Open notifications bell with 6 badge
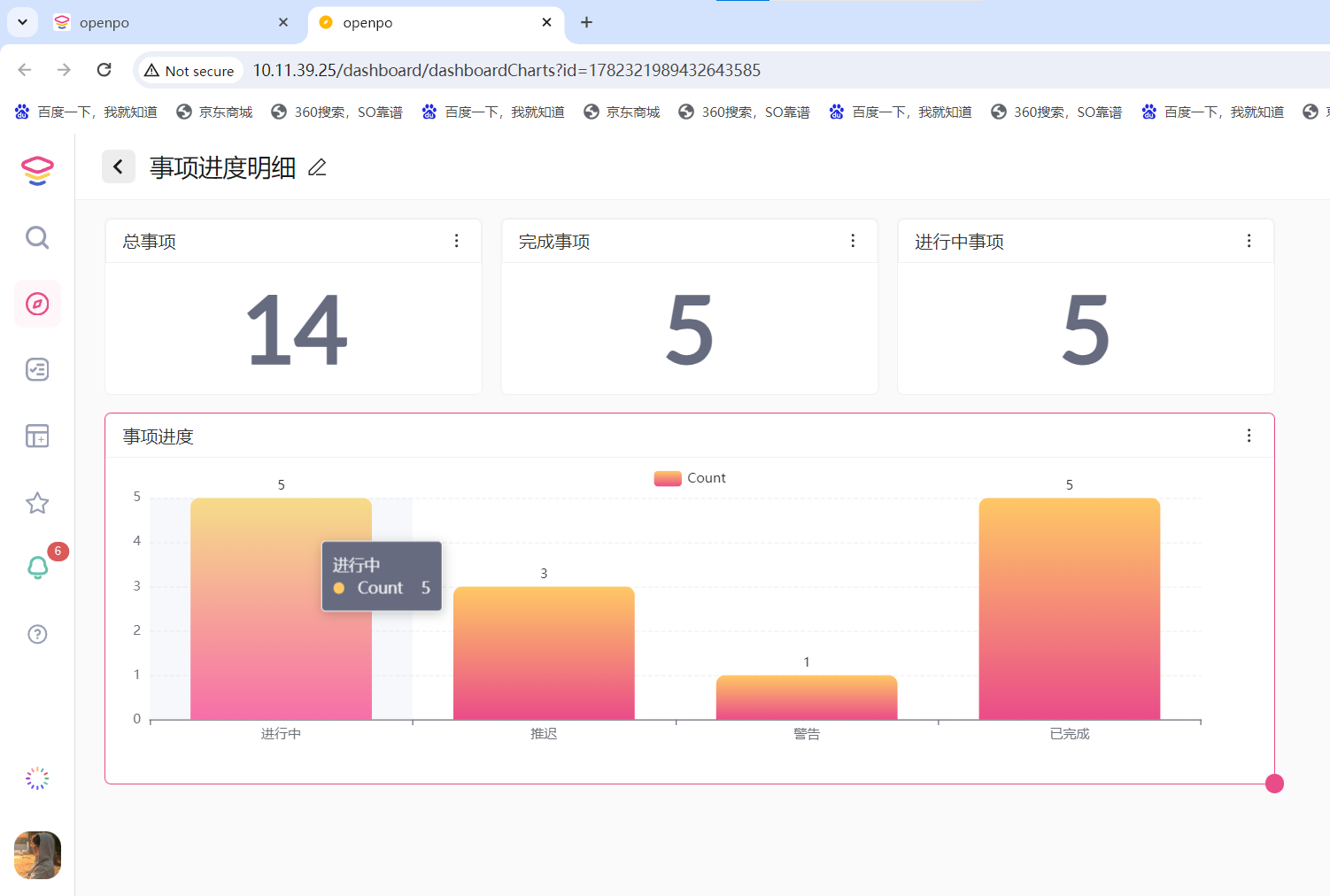Viewport: 1330px width, 896px height. coord(37,567)
